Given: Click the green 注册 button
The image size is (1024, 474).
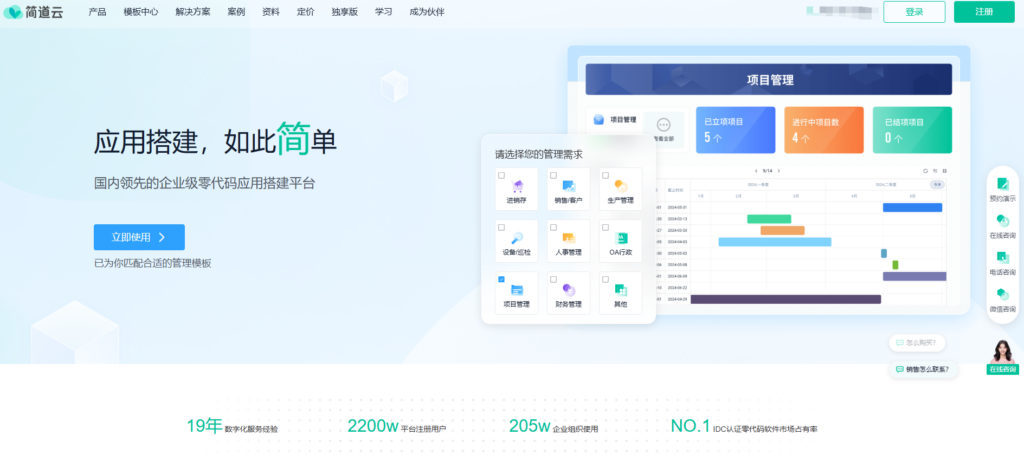Looking at the screenshot, I should point(983,12).
